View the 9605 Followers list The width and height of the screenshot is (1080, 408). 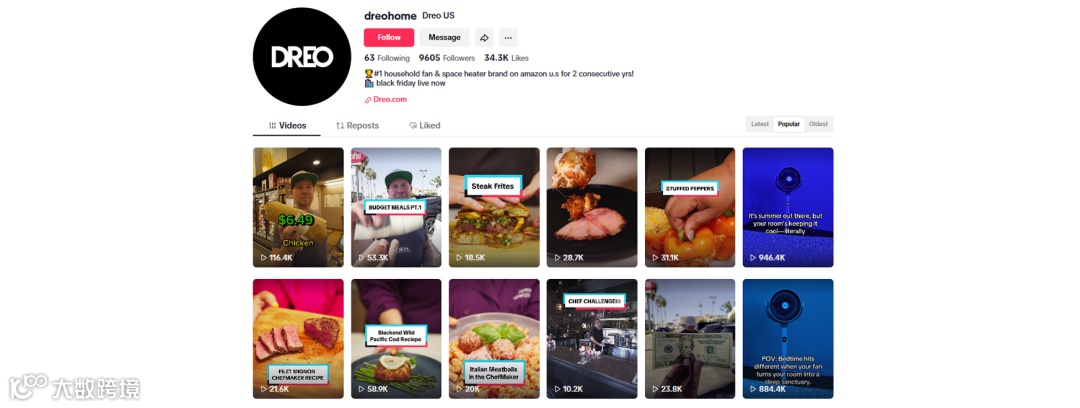click(x=447, y=59)
